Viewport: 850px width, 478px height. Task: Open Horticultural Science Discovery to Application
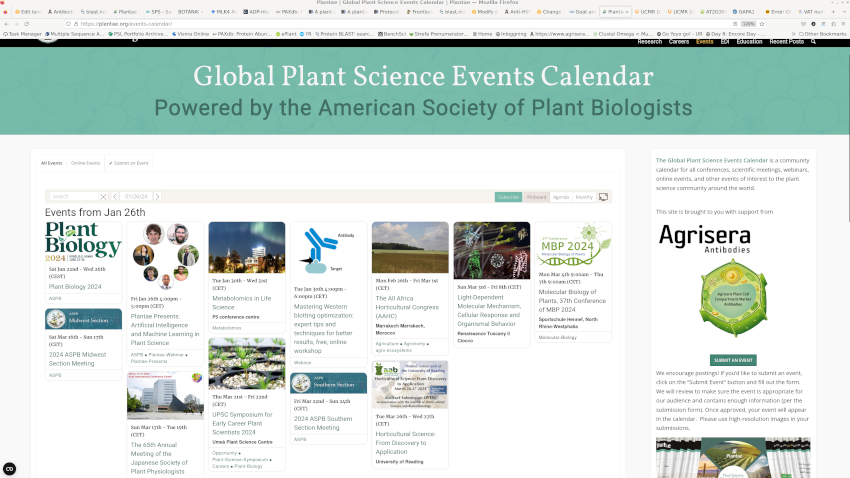(x=405, y=443)
